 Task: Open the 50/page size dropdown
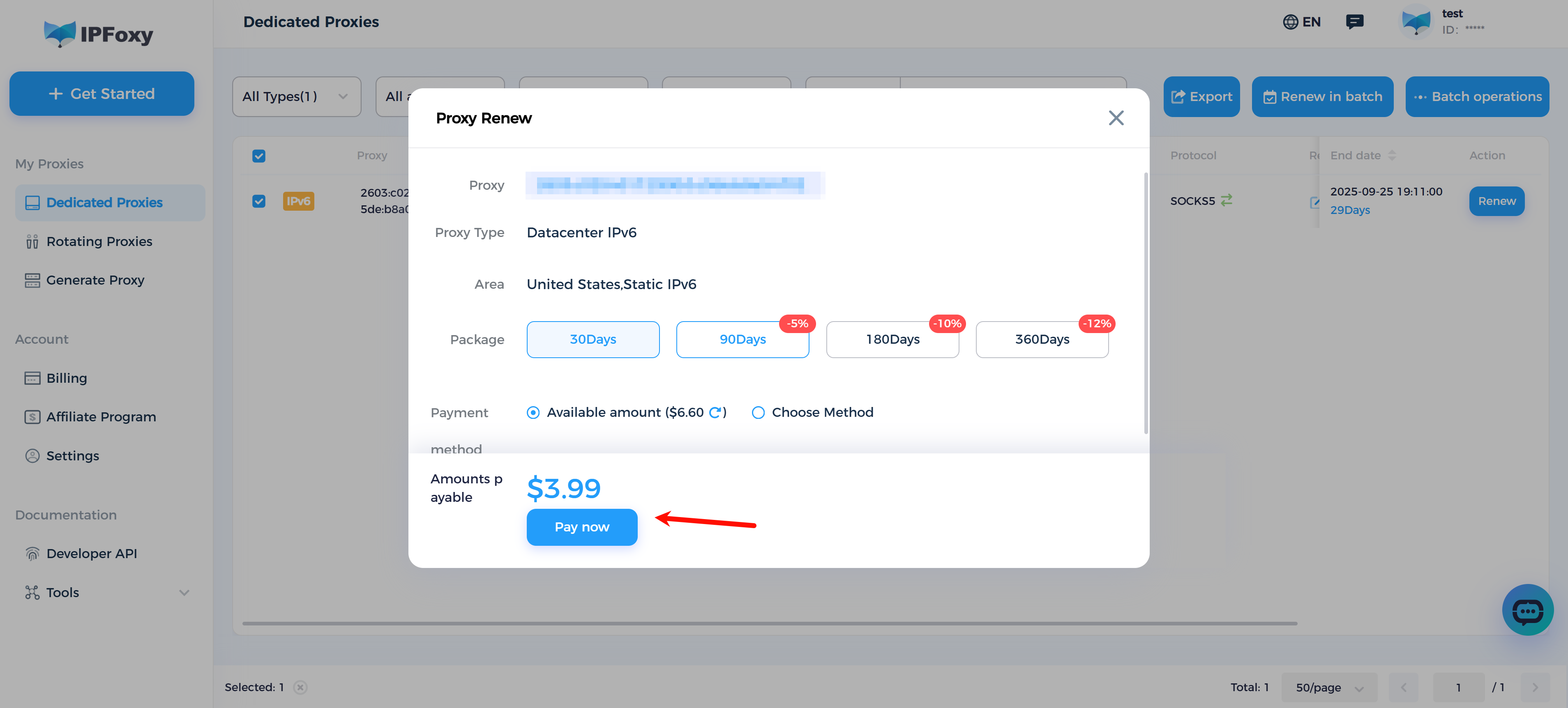[x=1329, y=687]
